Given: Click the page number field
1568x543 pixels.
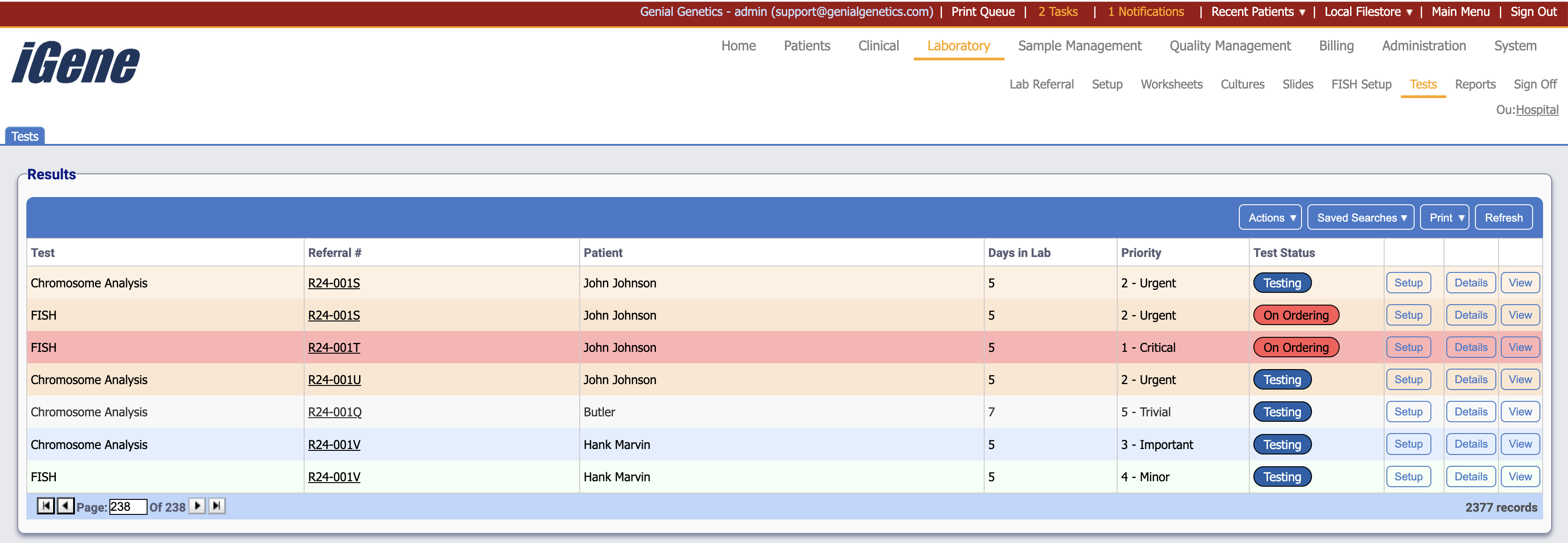Looking at the screenshot, I should (x=128, y=507).
